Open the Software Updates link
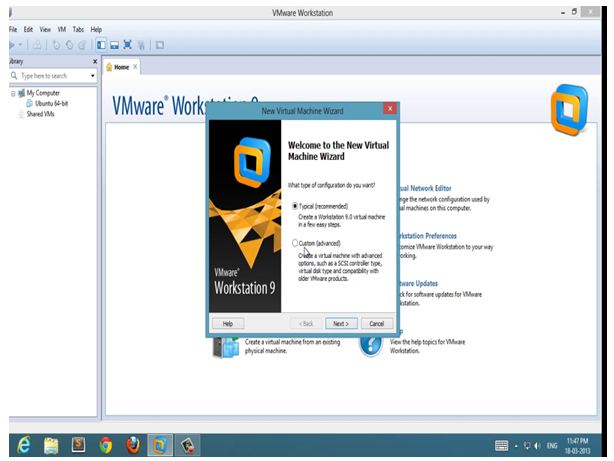The height and width of the screenshot is (461, 614). tap(418, 283)
